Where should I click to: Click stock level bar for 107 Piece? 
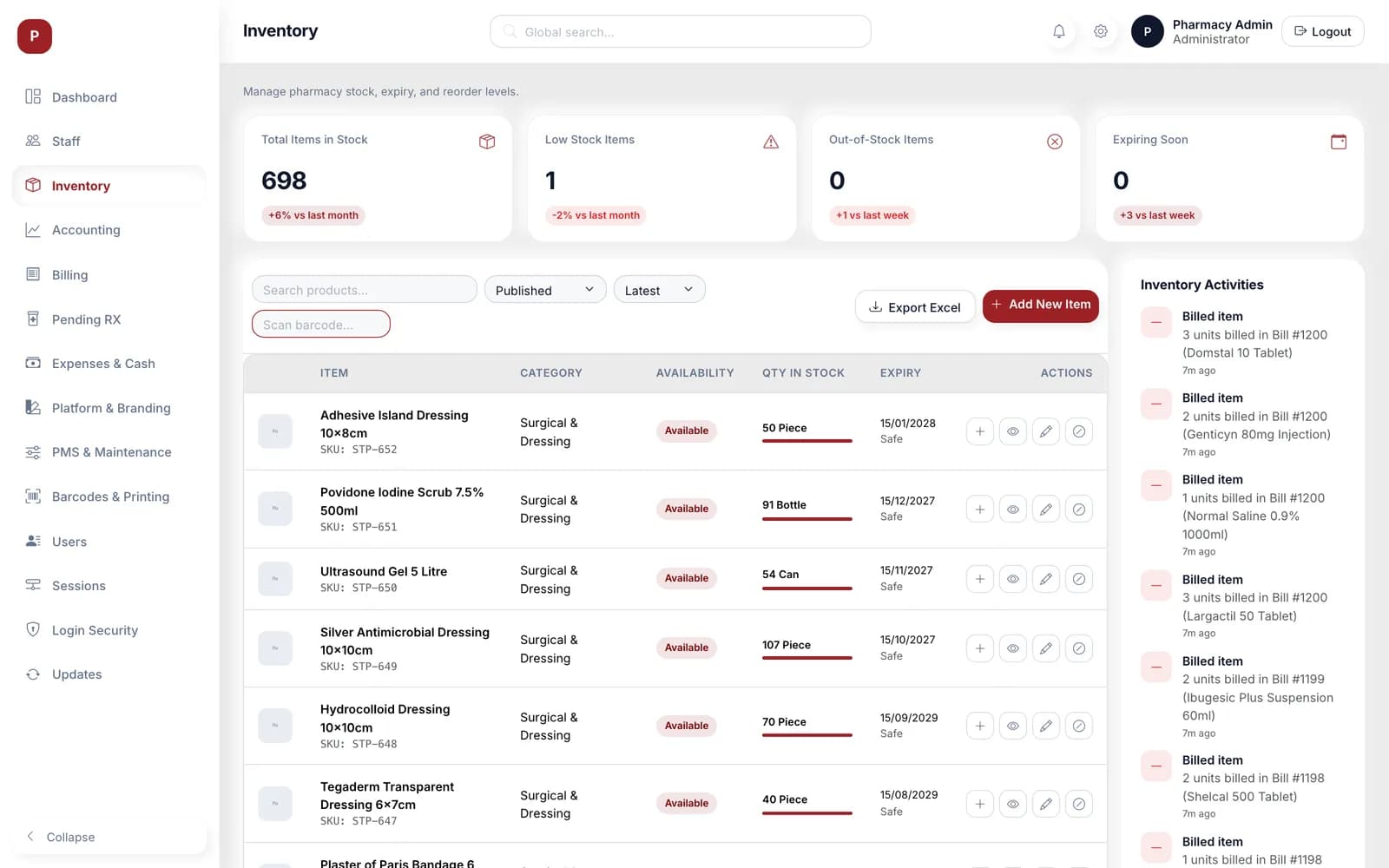(807, 658)
